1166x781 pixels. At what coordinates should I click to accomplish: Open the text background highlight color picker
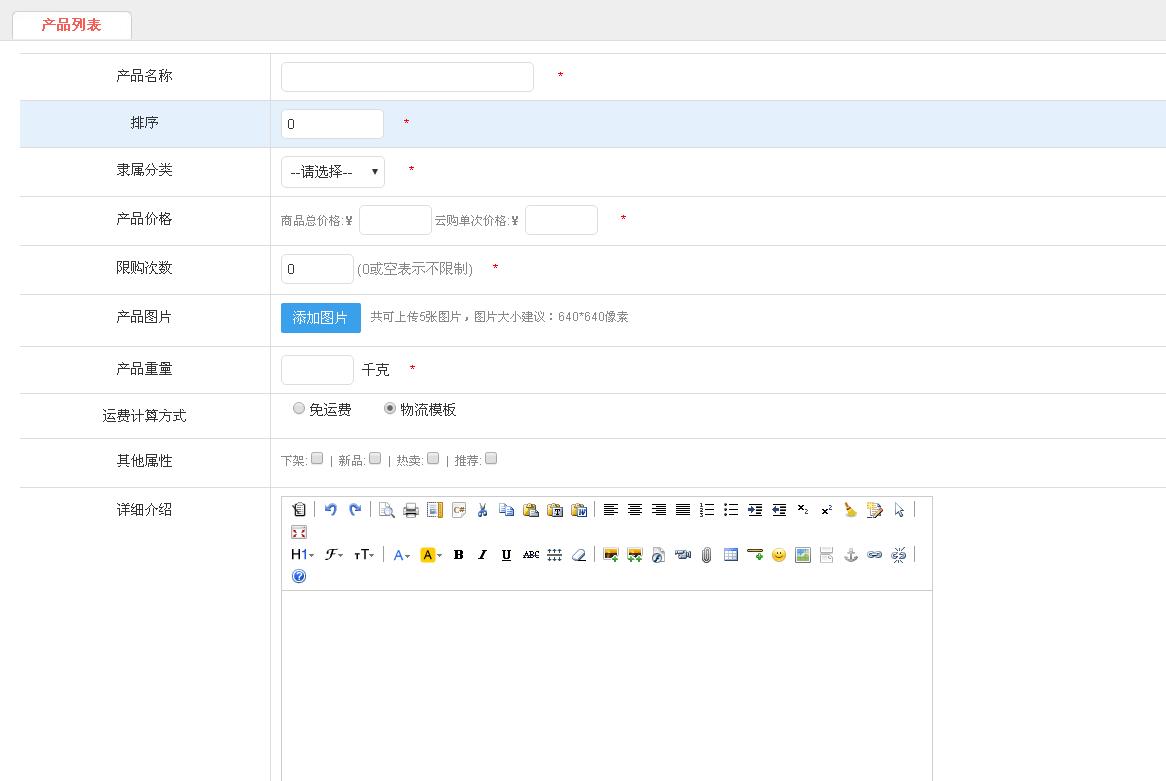pyautogui.click(x=430, y=555)
